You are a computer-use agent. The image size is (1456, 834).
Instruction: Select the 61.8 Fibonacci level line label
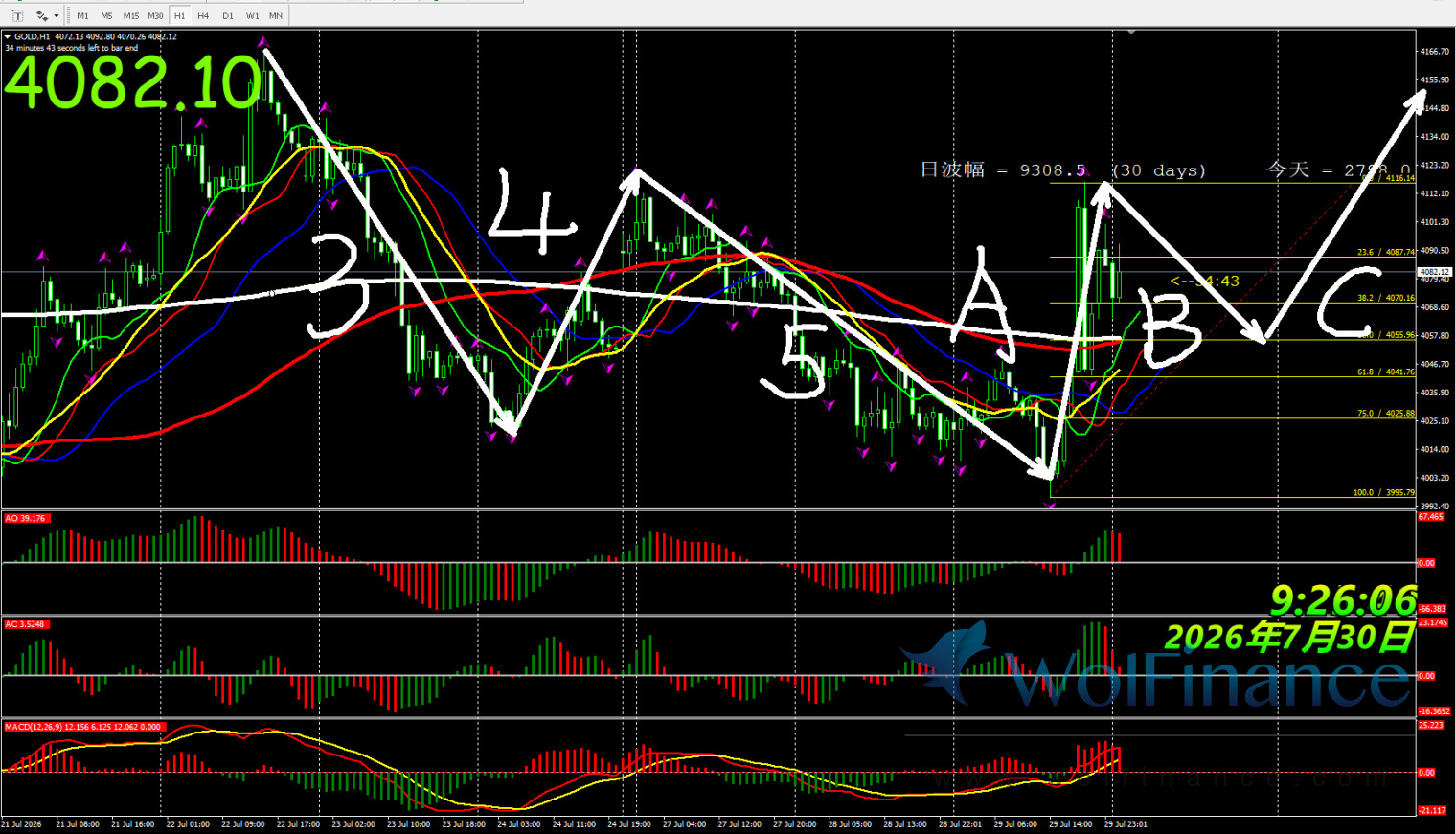tap(1385, 372)
